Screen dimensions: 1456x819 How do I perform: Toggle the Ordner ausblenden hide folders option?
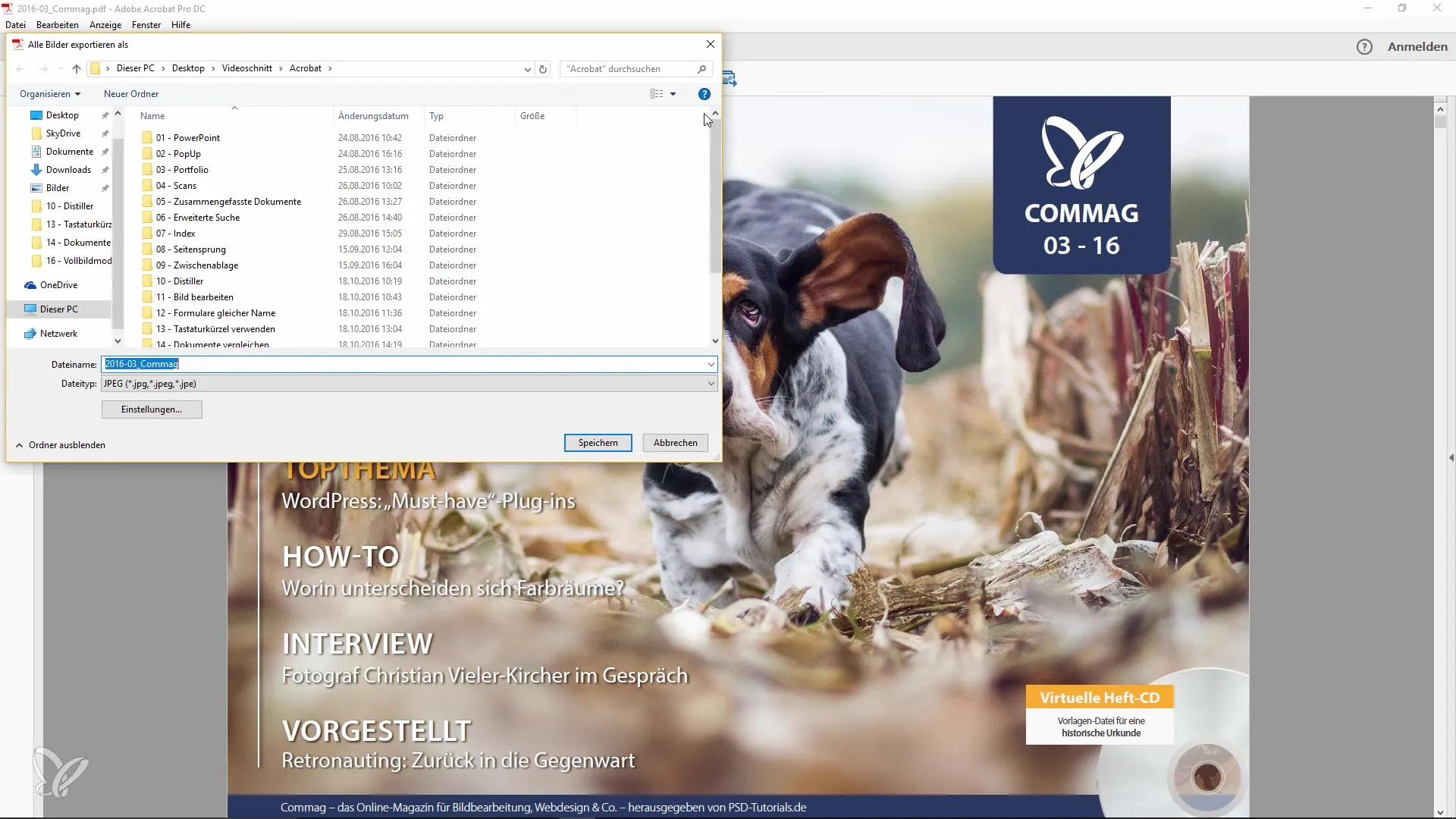point(60,444)
